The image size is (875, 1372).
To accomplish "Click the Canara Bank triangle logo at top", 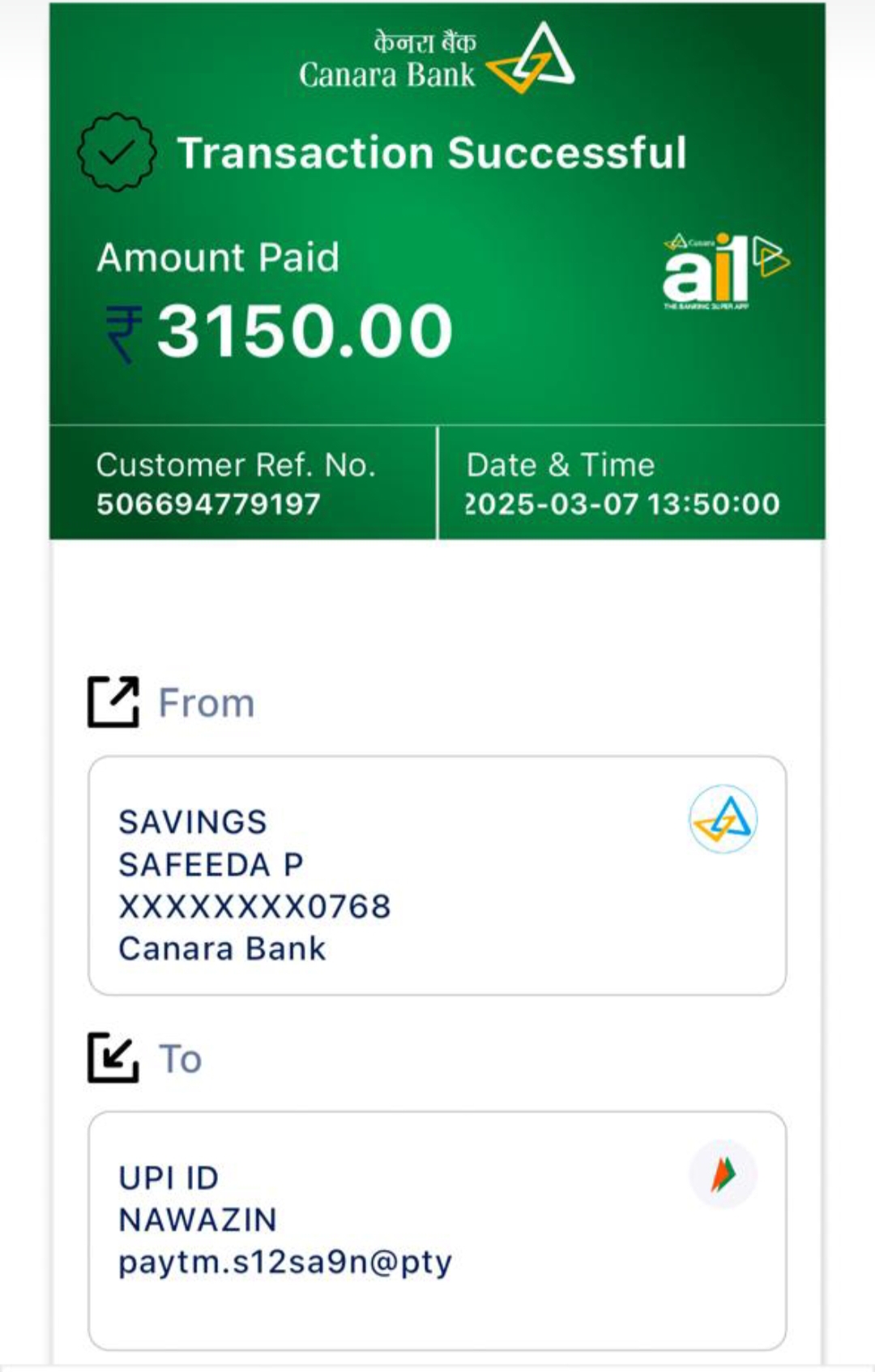I will (531, 59).
